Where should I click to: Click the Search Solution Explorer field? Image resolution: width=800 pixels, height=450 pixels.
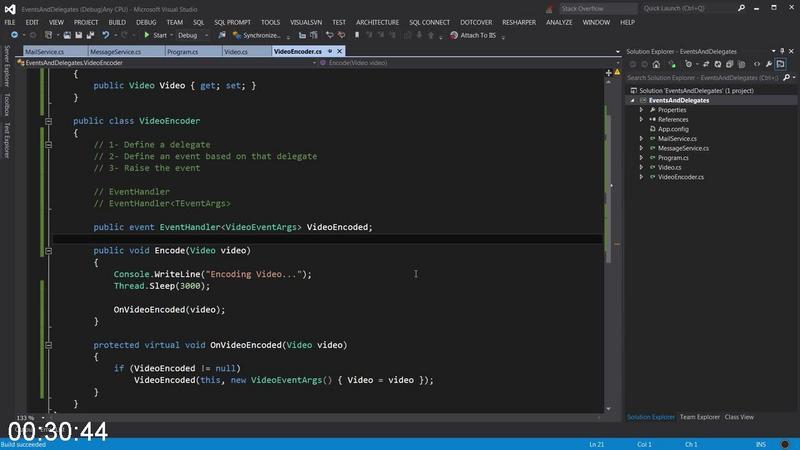click(x=703, y=78)
